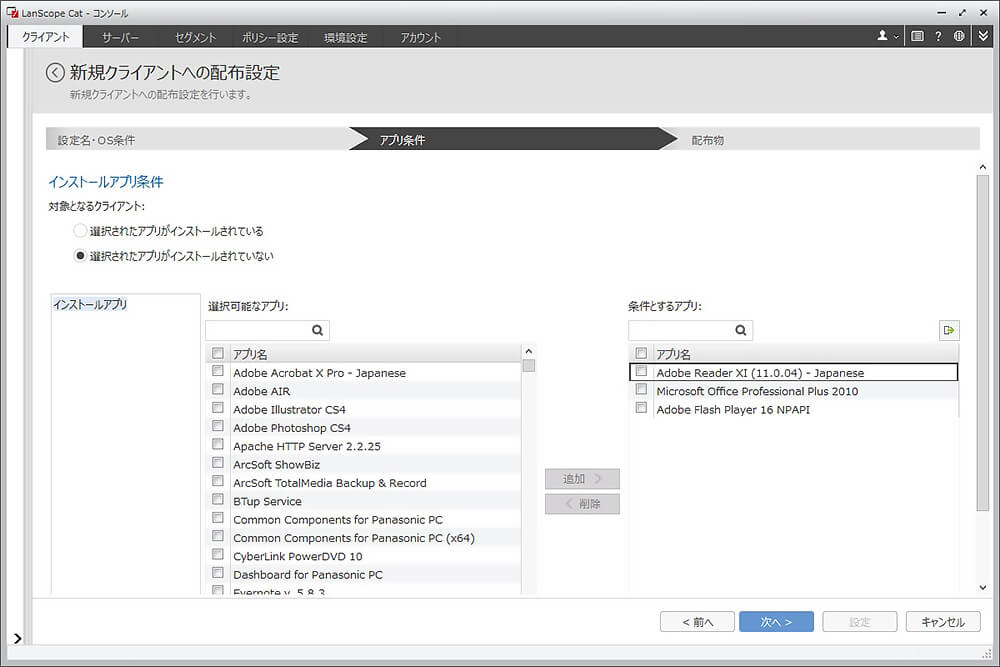Click the キャンセル button
Viewport: 1000px width, 667px height.
click(x=943, y=622)
